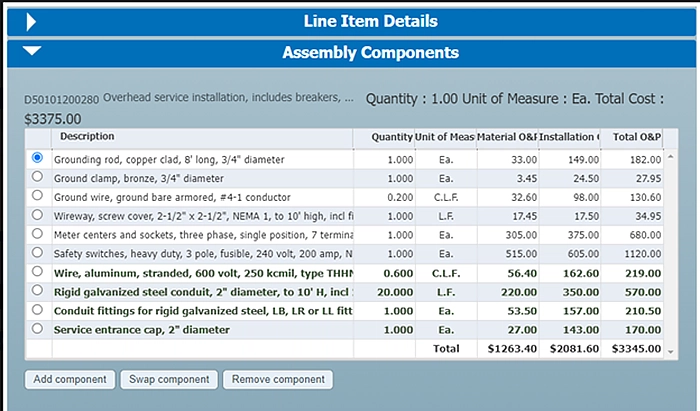700x411 pixels.
Task: Select the Conduit fittings radio button
Action: coord(38,310)
